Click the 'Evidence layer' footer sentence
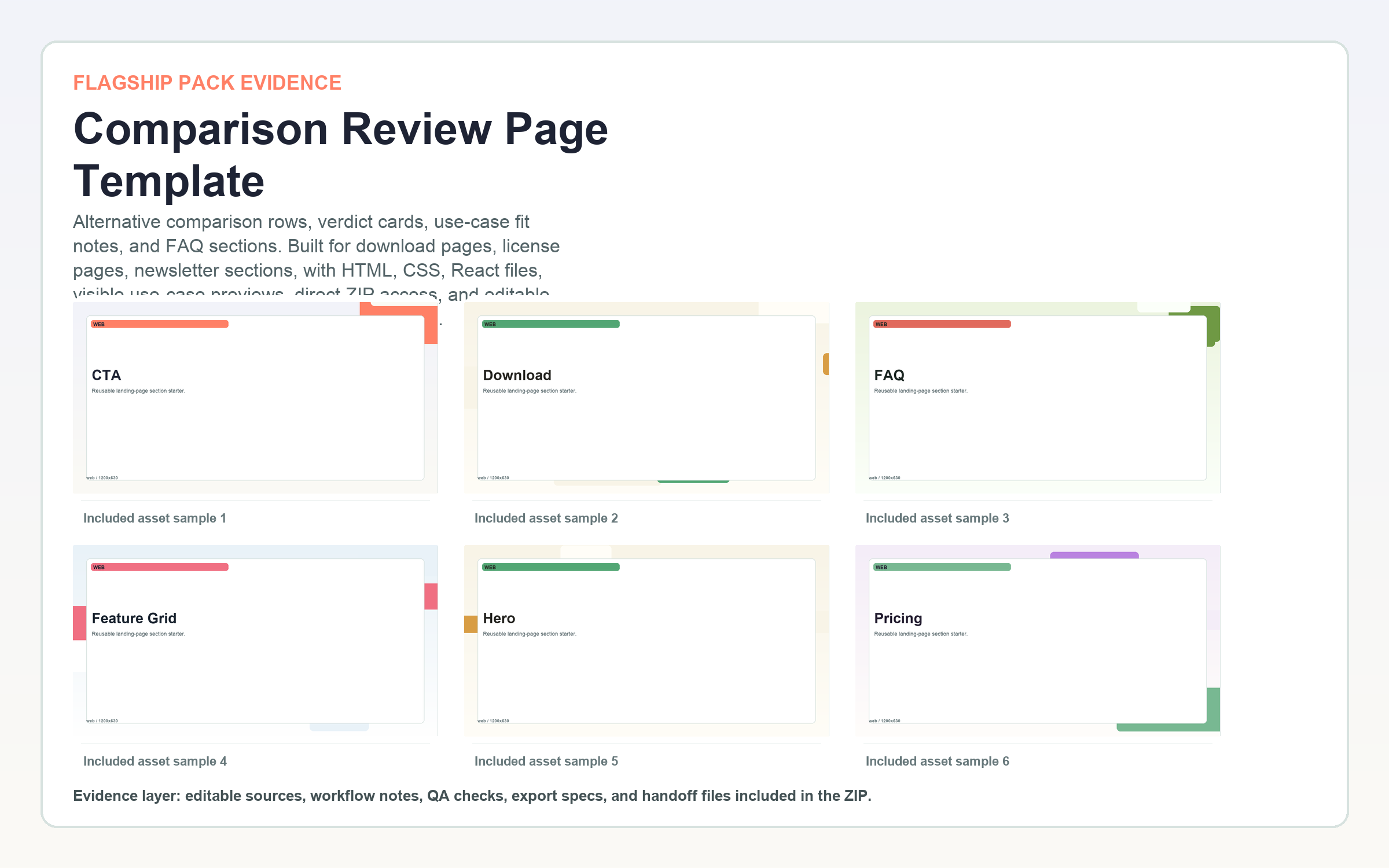 tap(472, 796)
